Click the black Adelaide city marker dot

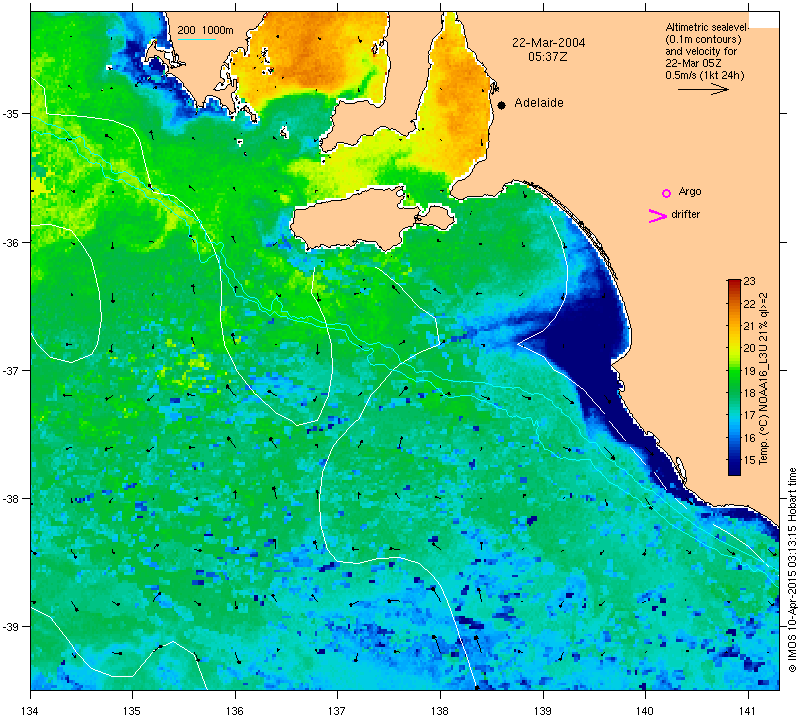(502, 105)
